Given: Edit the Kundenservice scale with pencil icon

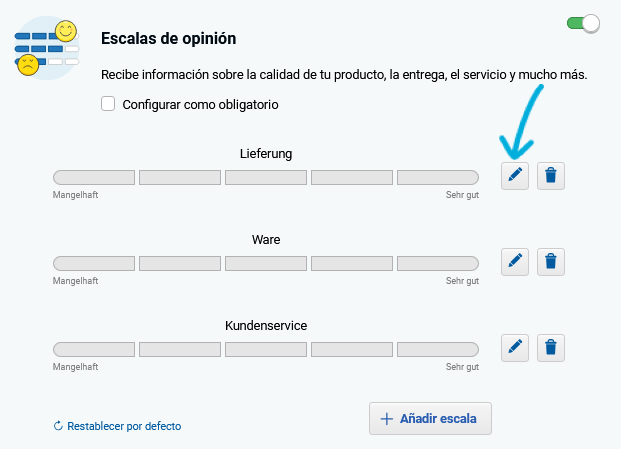Looking at the screenshot, I should pyautogui.click(x=514, y=348).
